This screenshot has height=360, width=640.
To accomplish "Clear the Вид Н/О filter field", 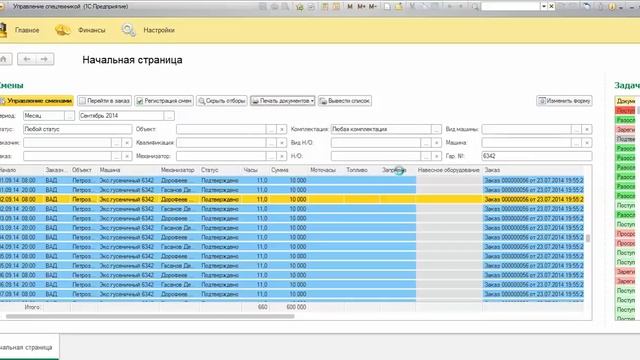I will (x=436, y=143).
